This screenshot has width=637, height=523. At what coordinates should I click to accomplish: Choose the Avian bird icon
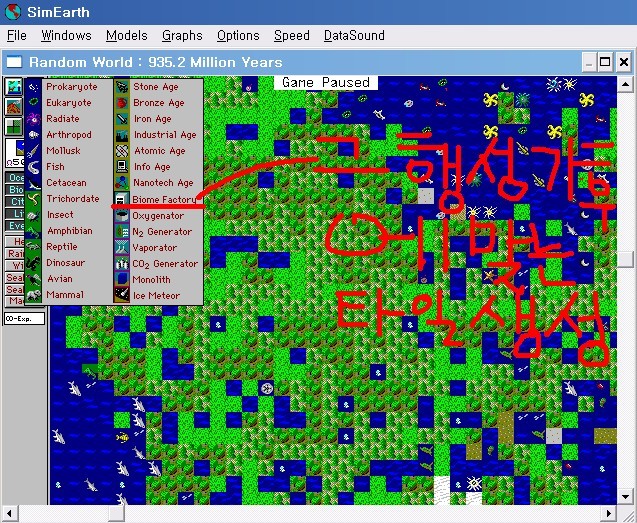(34, 279)
